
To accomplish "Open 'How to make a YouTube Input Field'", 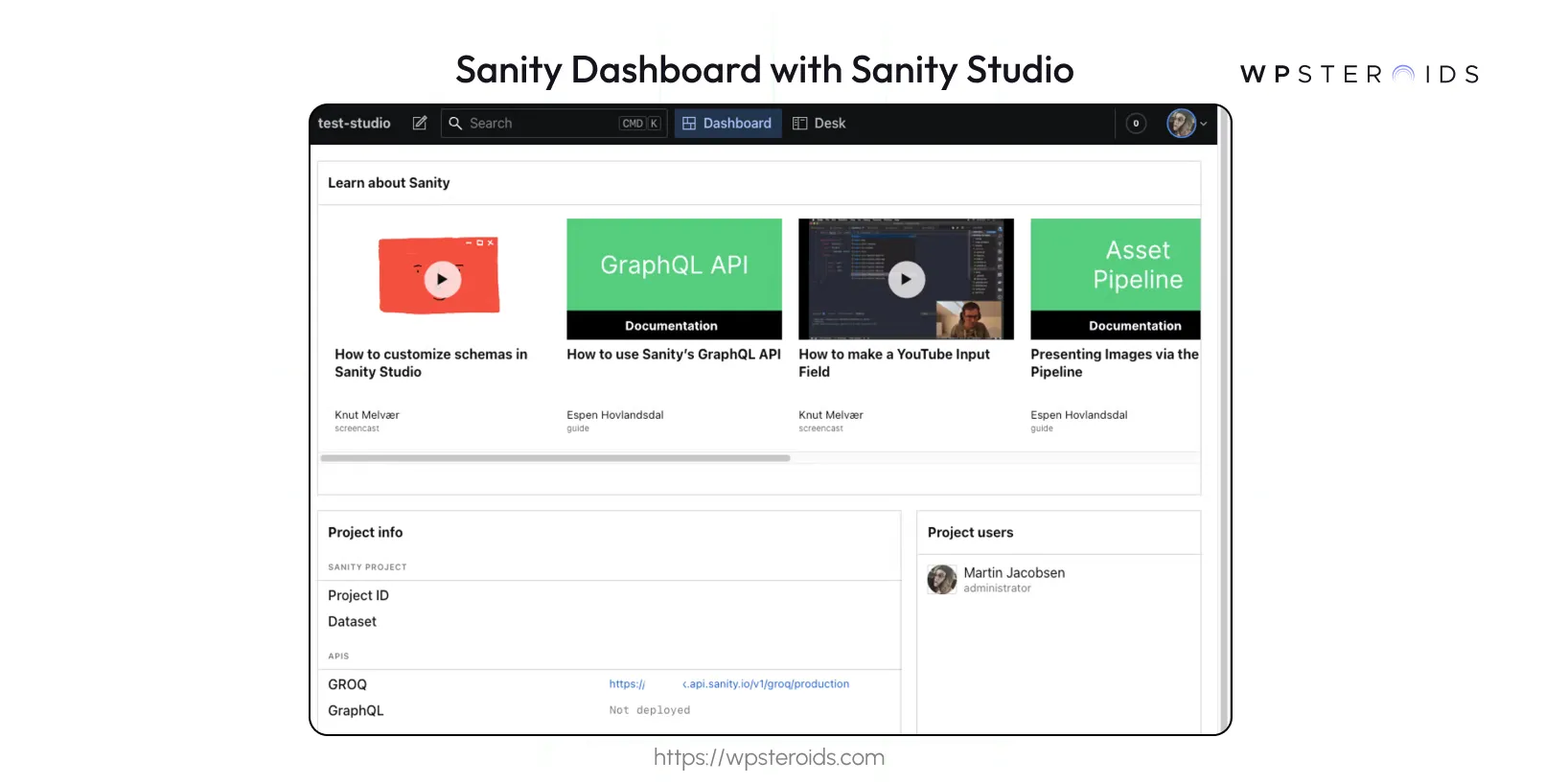I will pyautogui.click(x=894, y=363).
